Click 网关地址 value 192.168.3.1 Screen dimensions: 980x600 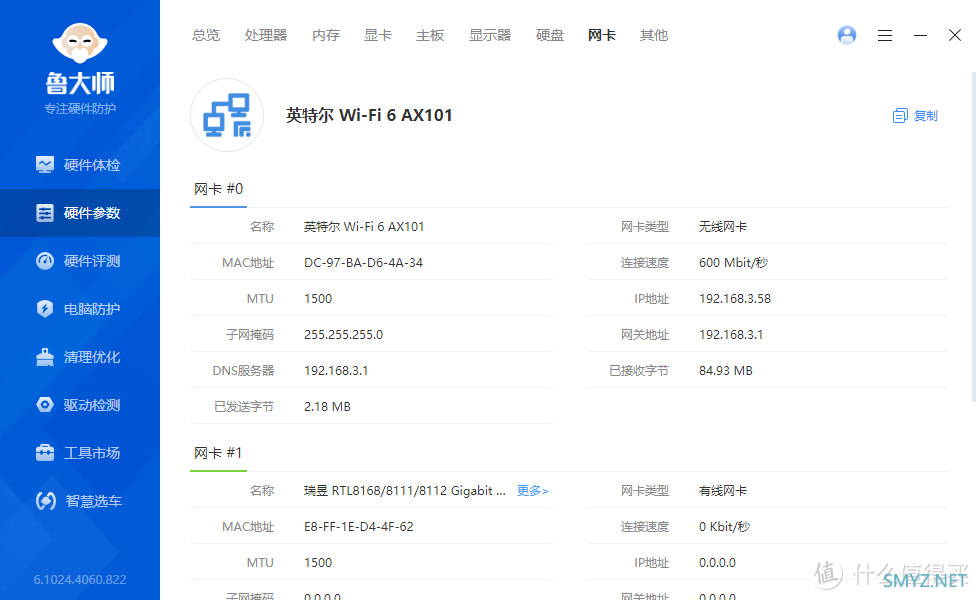[x=731, y=335]
